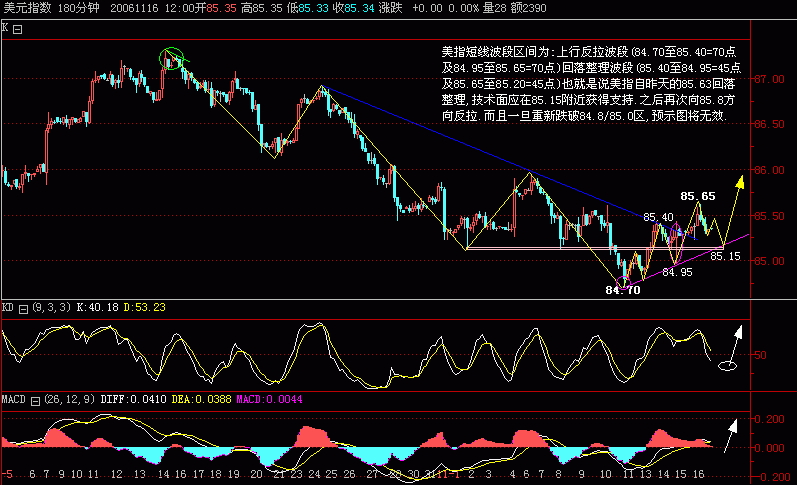The width and height of the screenshot is (797, 485).
Task: Click the 85.65 peak price annotation
Action: pyautogui.click(x=698, y=196)
